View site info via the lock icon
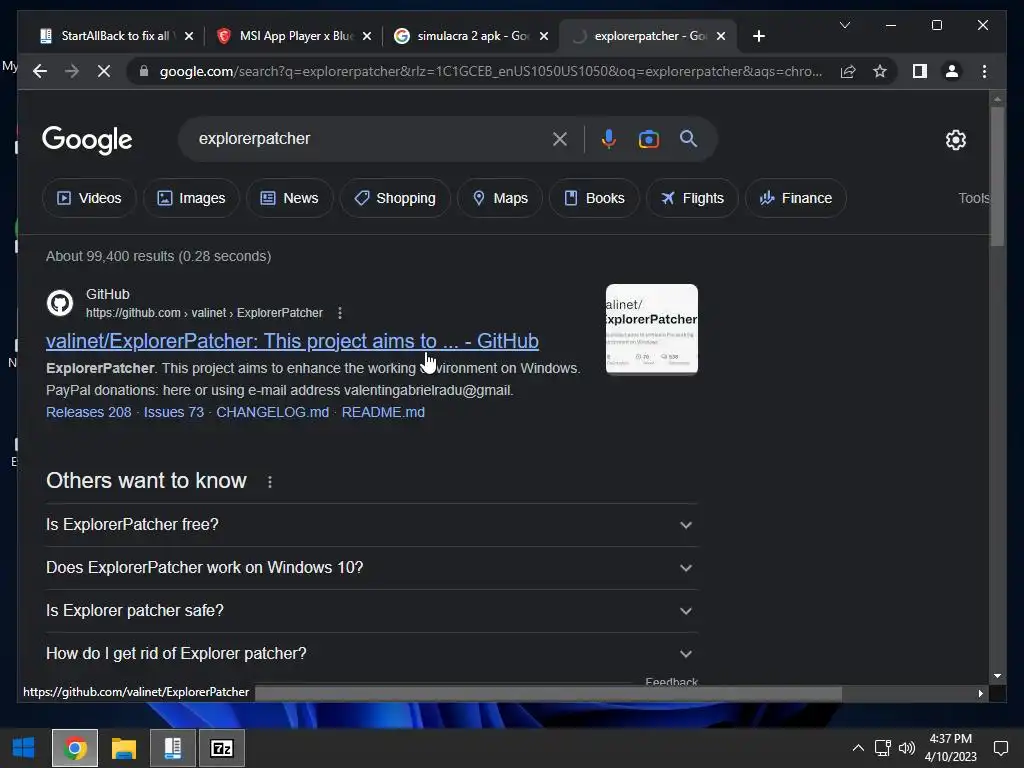 144,71
